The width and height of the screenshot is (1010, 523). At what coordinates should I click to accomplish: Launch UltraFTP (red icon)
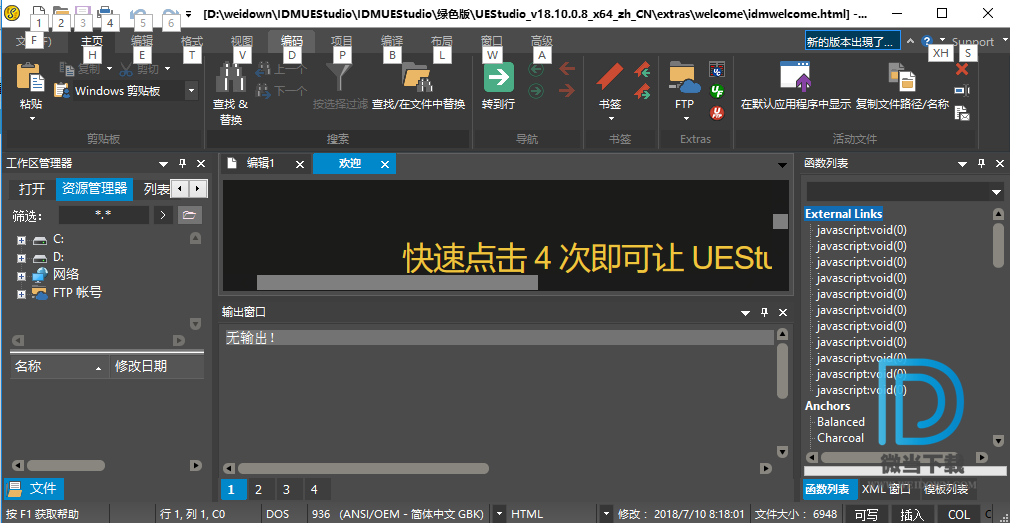717,113
